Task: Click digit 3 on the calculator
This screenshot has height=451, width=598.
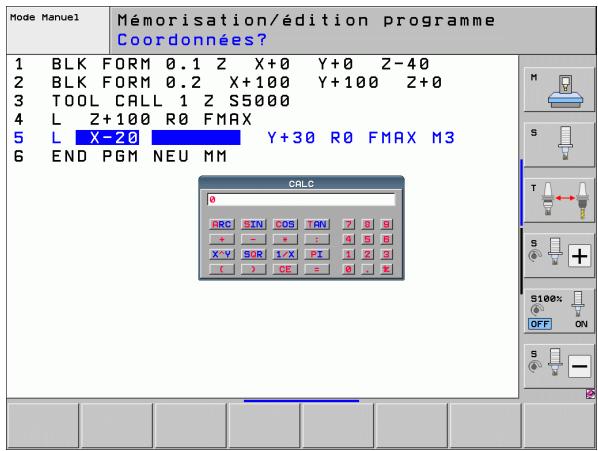Action: (x=386, y=254)
